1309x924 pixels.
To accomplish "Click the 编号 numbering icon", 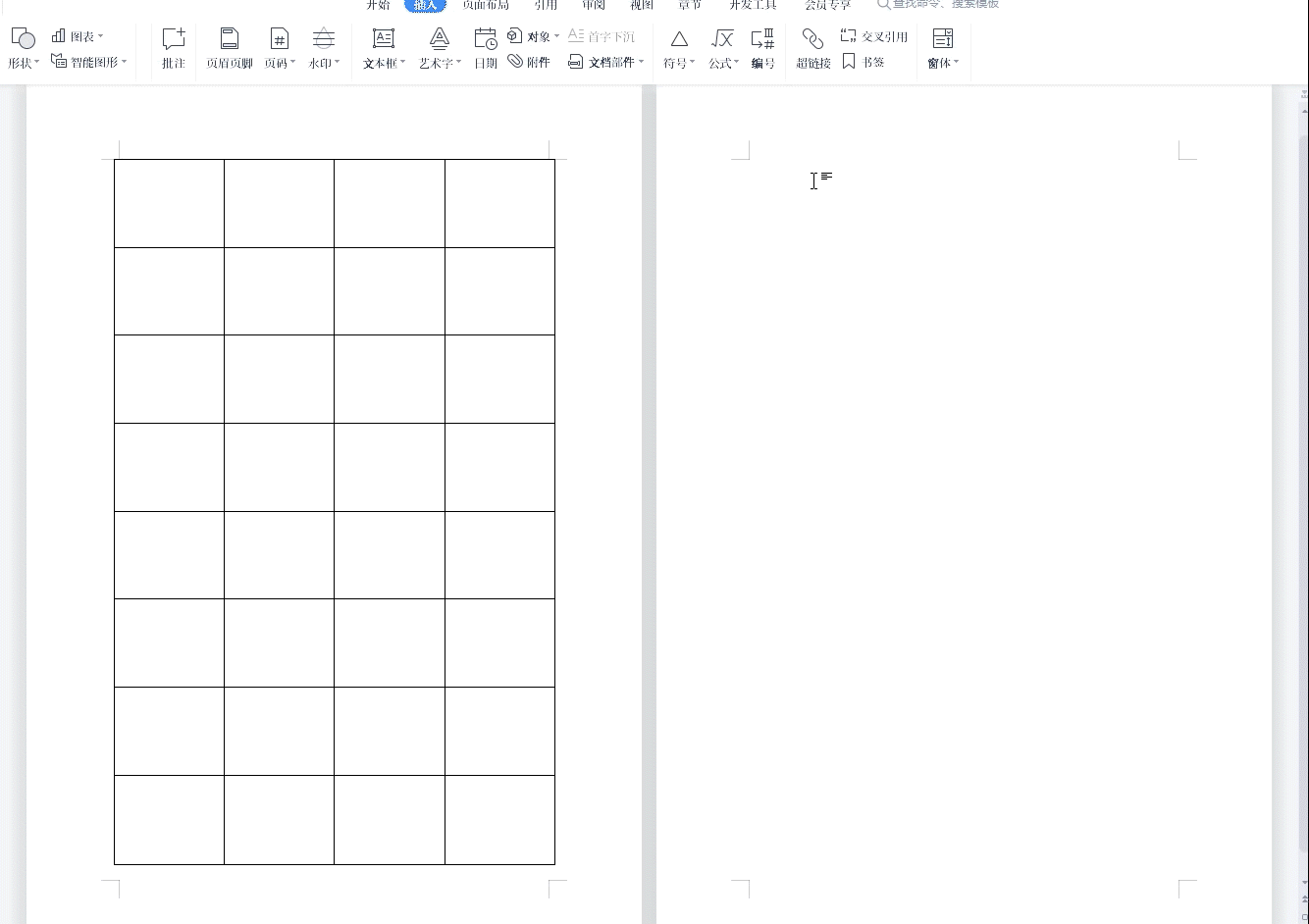I will coord(762,47).
